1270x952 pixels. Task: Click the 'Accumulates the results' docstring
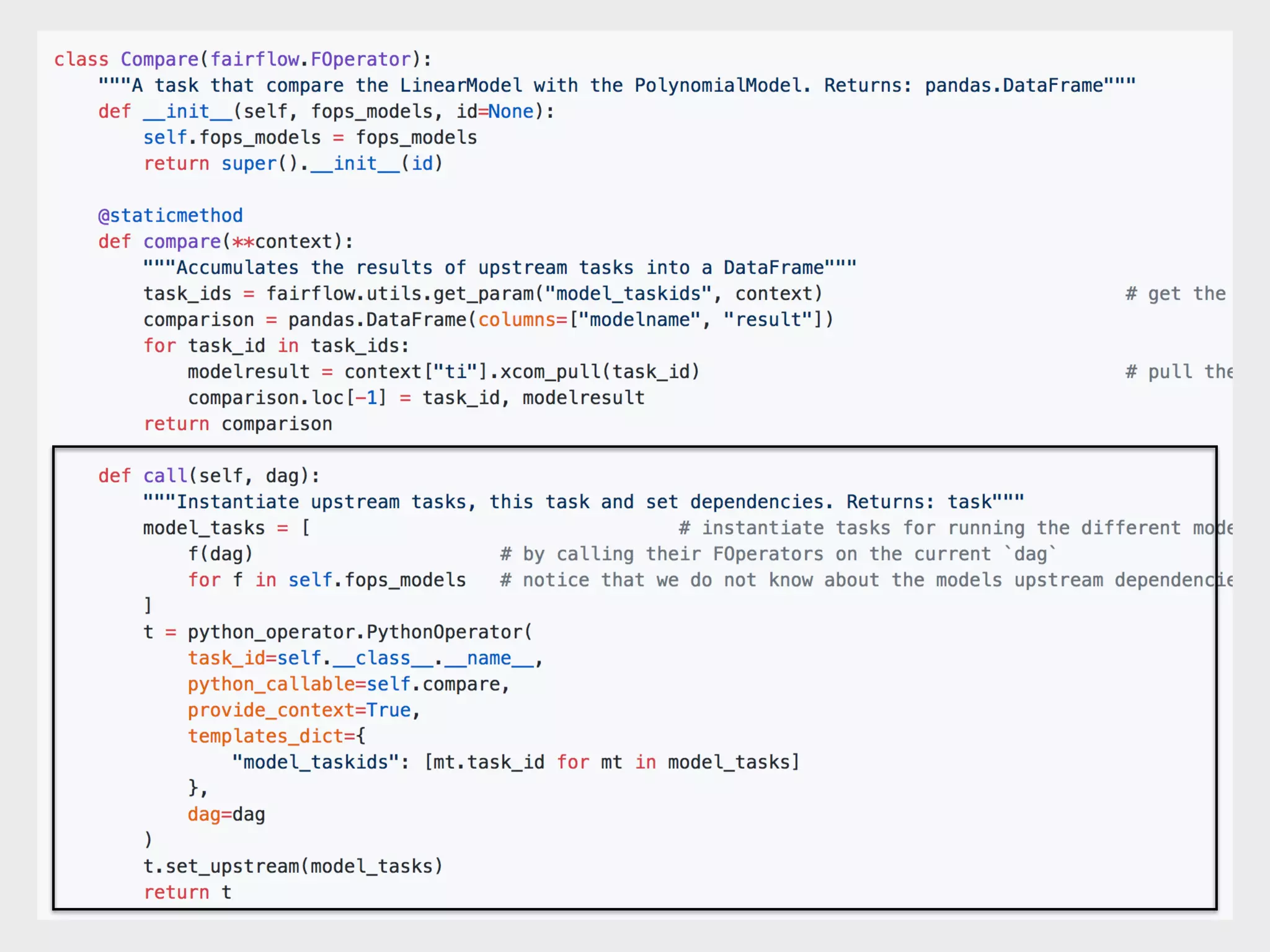tap(500, 268)
